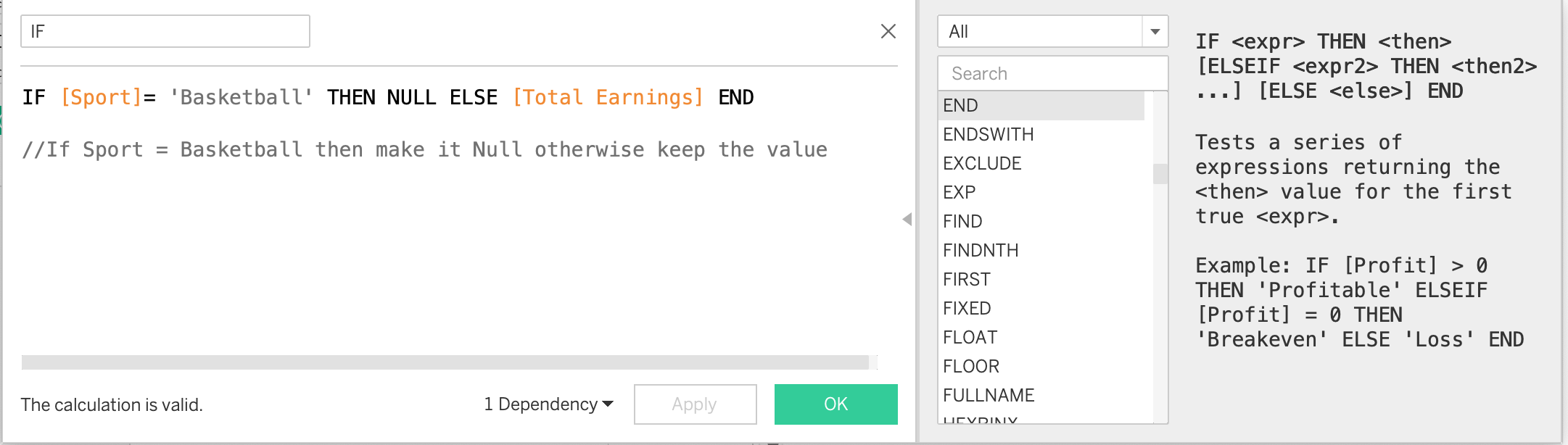This screenshot has width=1568, height=445.
Task: Click the [Total Earnings] field in formula
Action: [608, 97]
